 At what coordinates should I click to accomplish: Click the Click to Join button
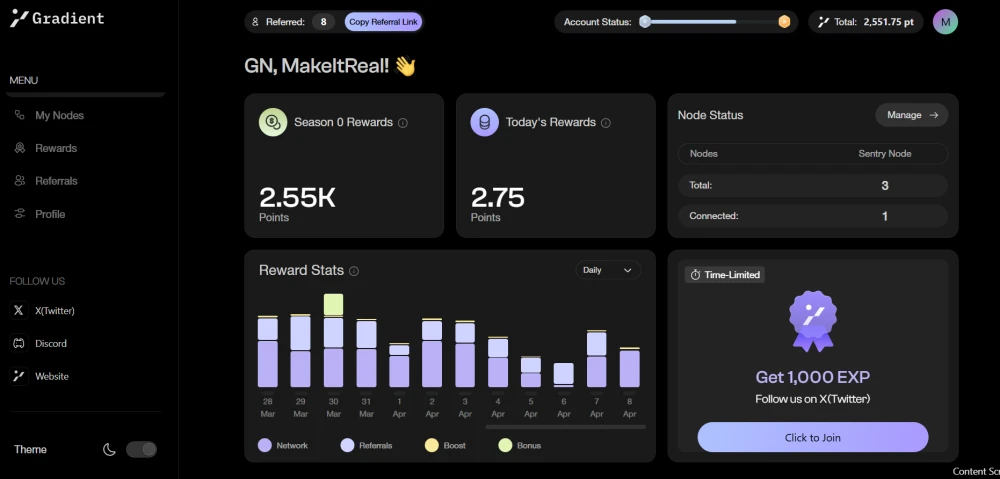tap(812, 438)
